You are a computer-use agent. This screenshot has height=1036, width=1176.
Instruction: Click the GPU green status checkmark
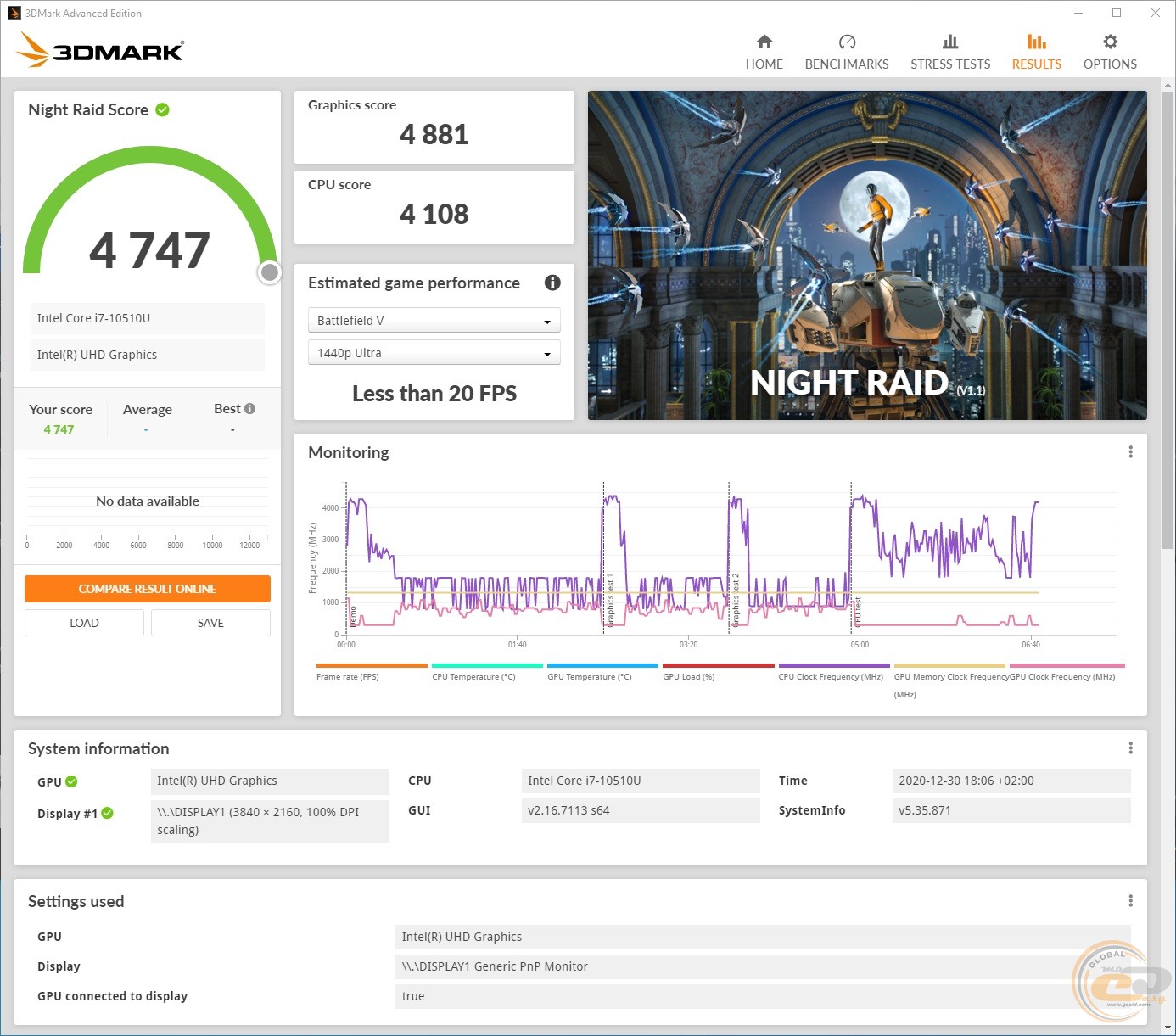[x=71, y=781]
